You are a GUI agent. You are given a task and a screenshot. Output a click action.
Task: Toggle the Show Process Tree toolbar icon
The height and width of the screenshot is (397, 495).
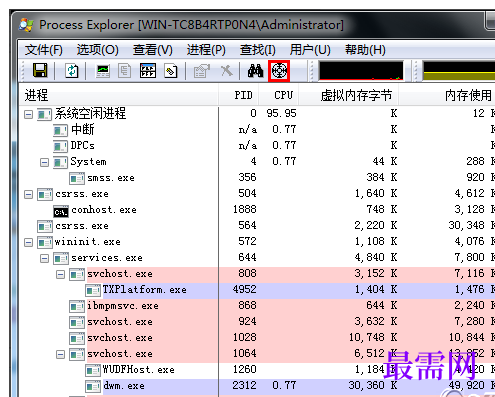click(125, 71)
